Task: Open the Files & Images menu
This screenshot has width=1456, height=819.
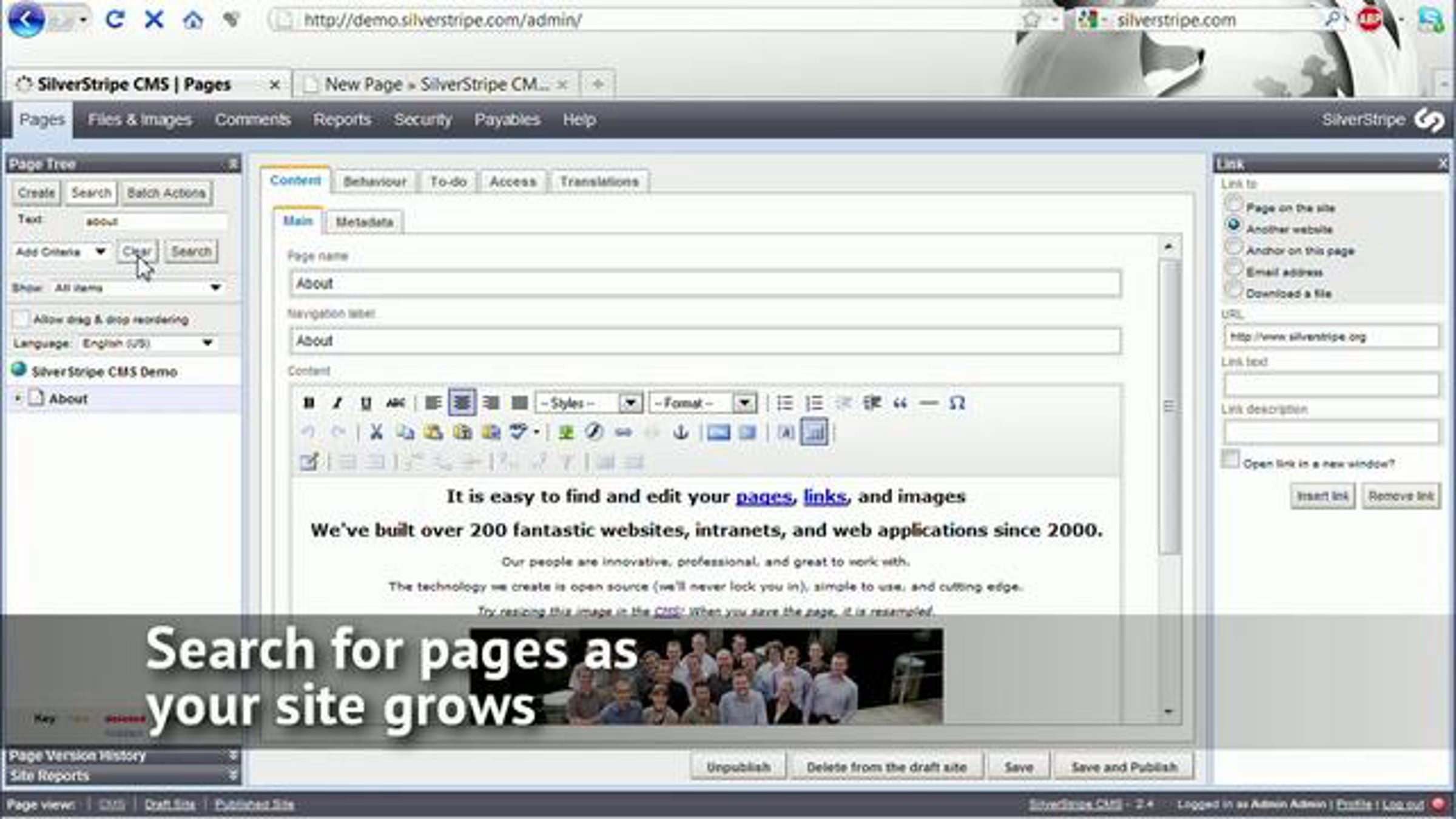Action: (x=140, y=120)
